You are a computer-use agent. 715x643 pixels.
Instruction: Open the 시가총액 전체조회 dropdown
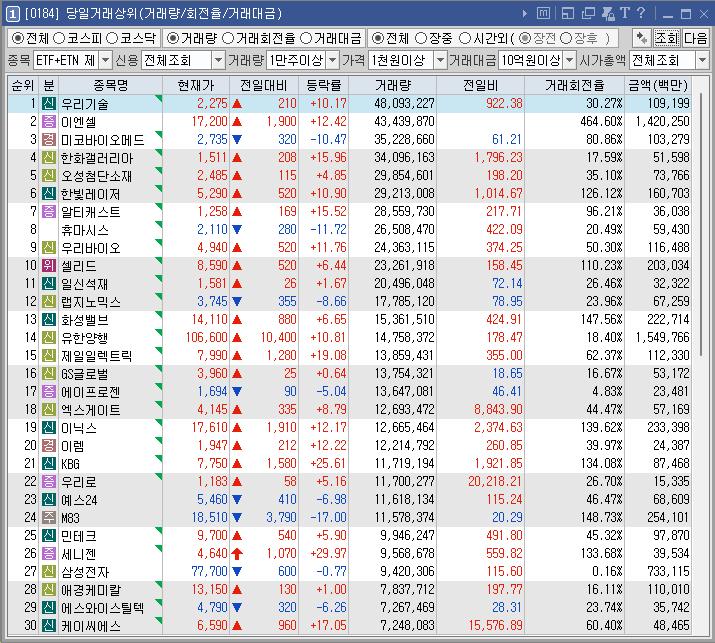click(702, 60)
